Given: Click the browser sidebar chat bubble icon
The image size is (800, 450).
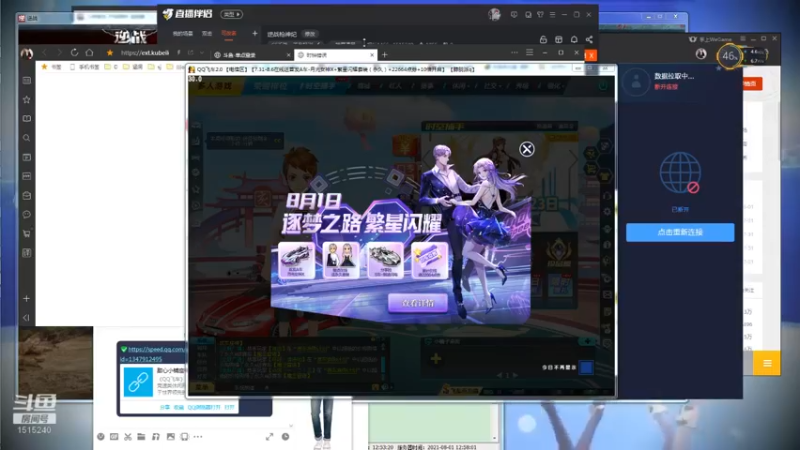Looking at the screenshot, I should coord(27,214).
